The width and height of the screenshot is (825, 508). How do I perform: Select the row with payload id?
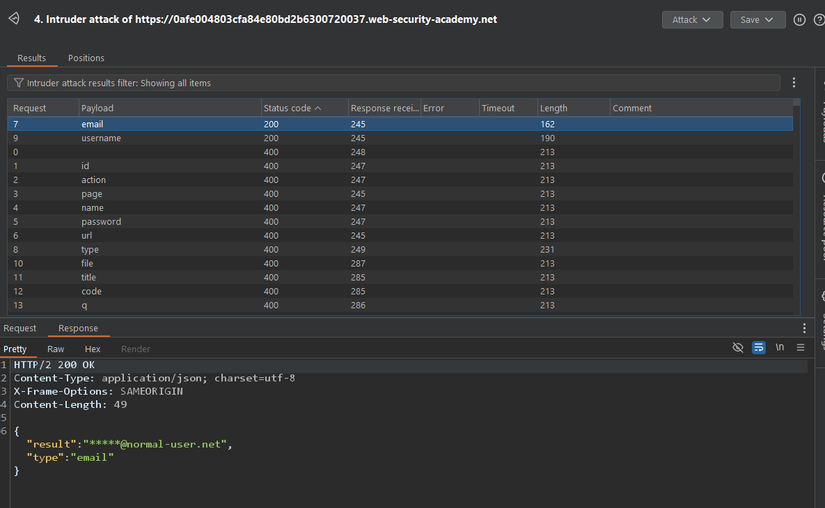coord(400,166)
